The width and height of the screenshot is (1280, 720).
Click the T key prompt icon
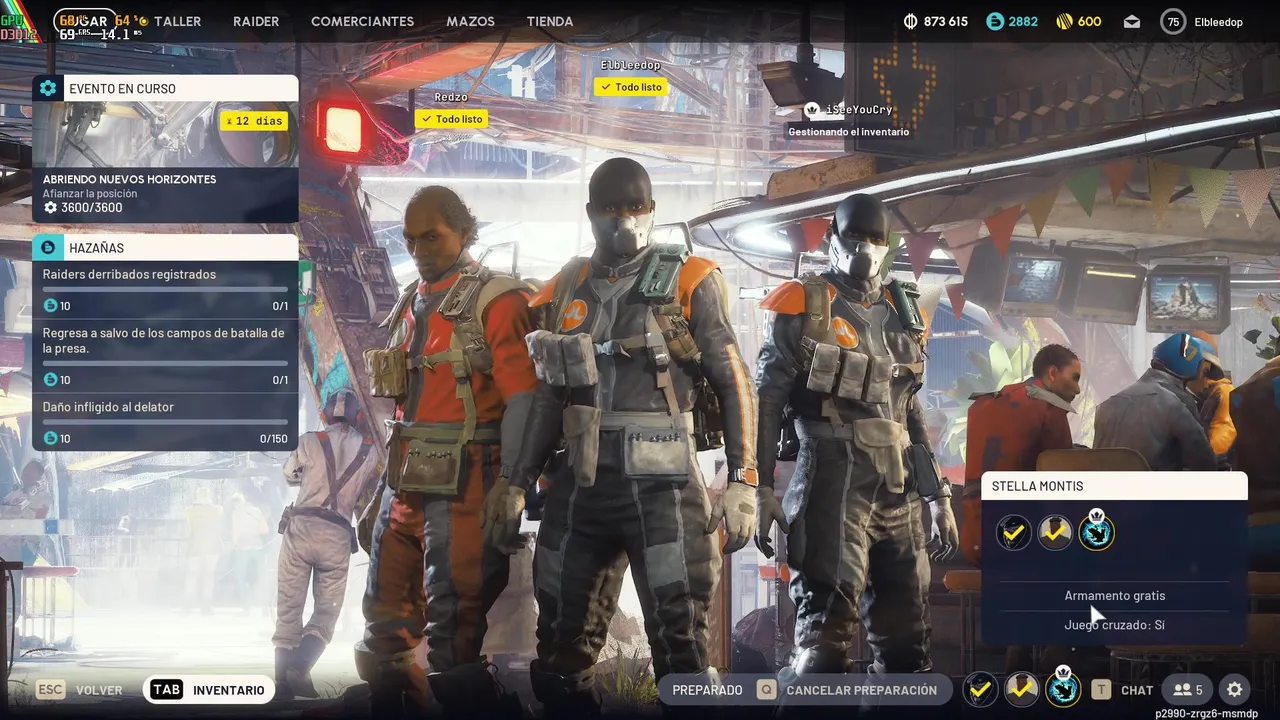click(x=1101, y=690)
